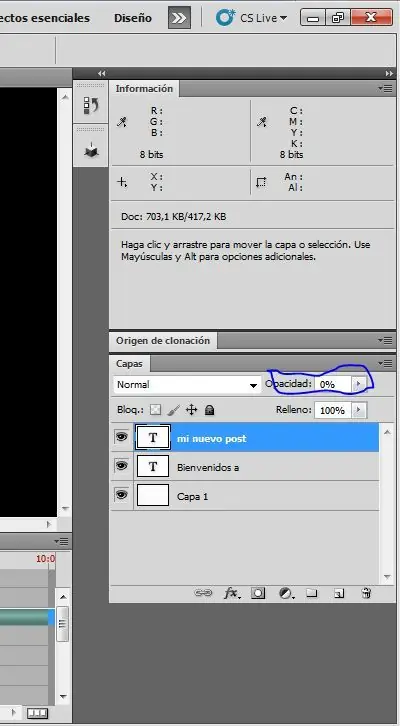This screenshot has width=400, height=726.
Task: Click the XY crosshair coordinates icon
Action: point(122,182)
